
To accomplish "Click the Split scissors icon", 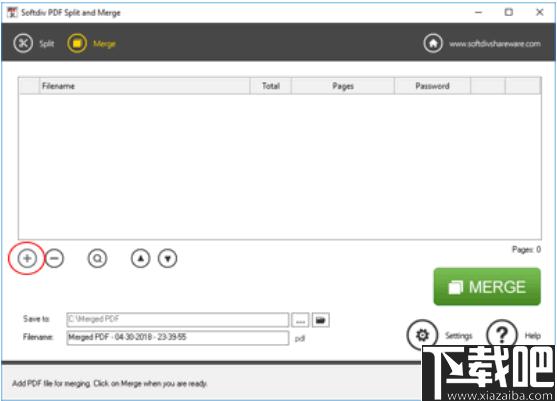I will tap(23, 43).
